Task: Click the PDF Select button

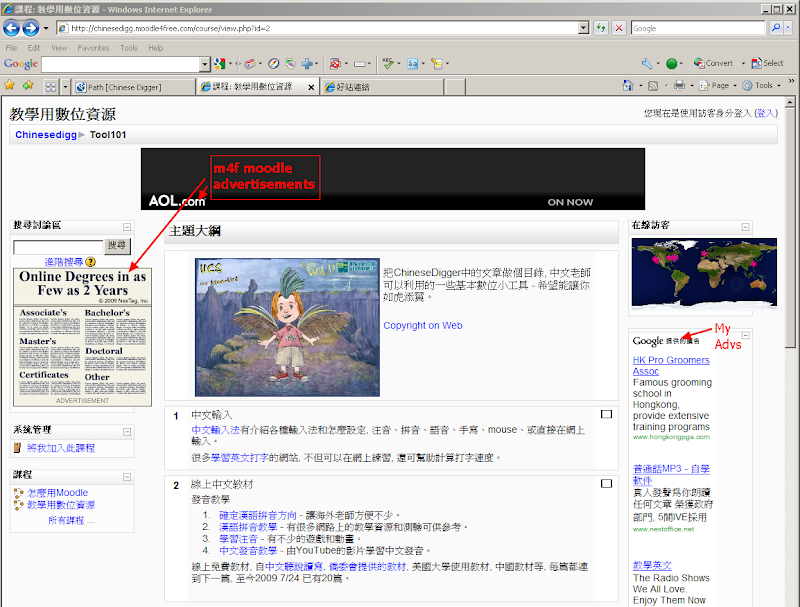Action: (767, 63)
